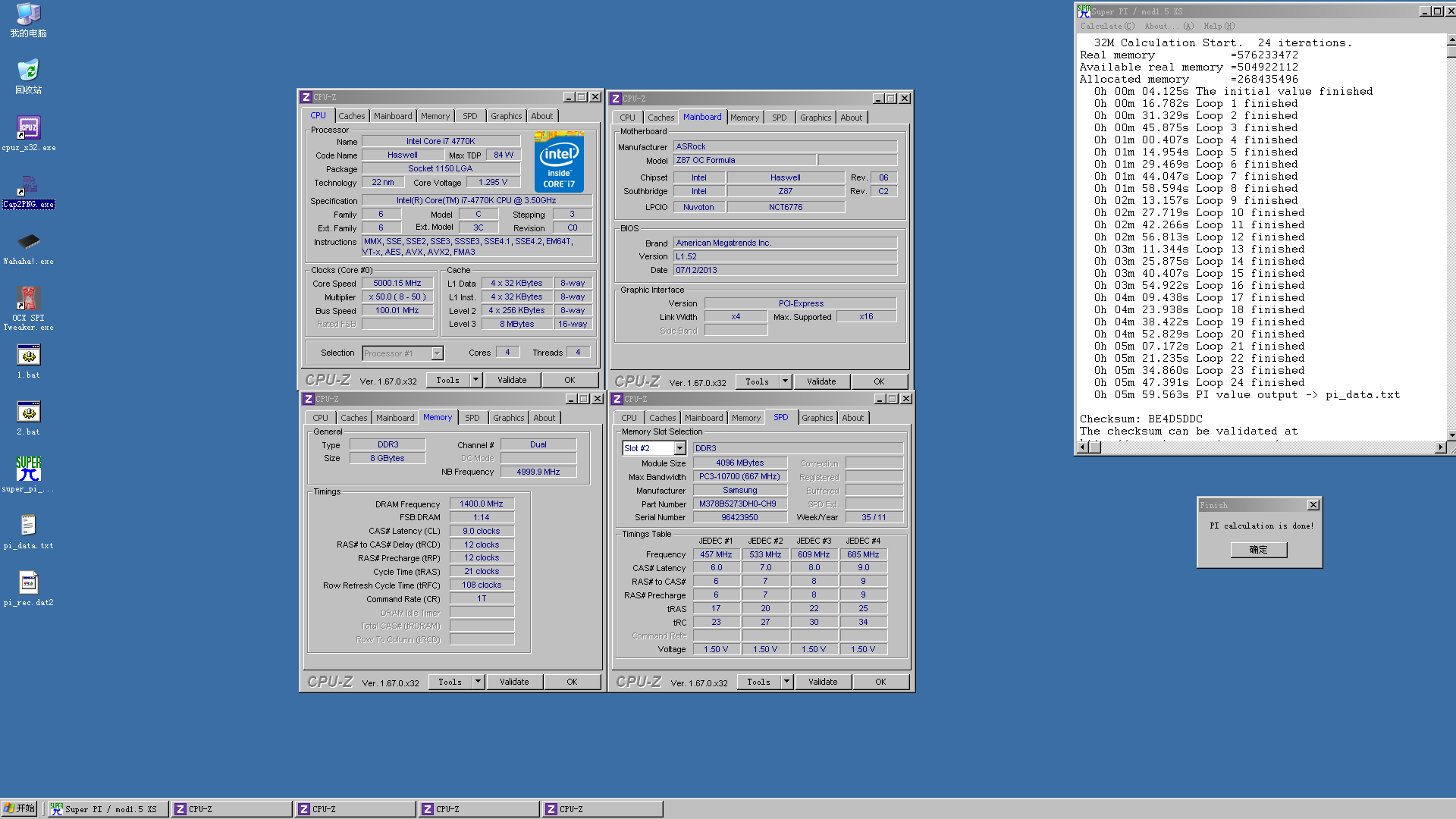The height and width of the screenshot is (819, 1456).
Task: Click the Checksum: BE4D5DDC line
Action: click(x=1141, y=419)
